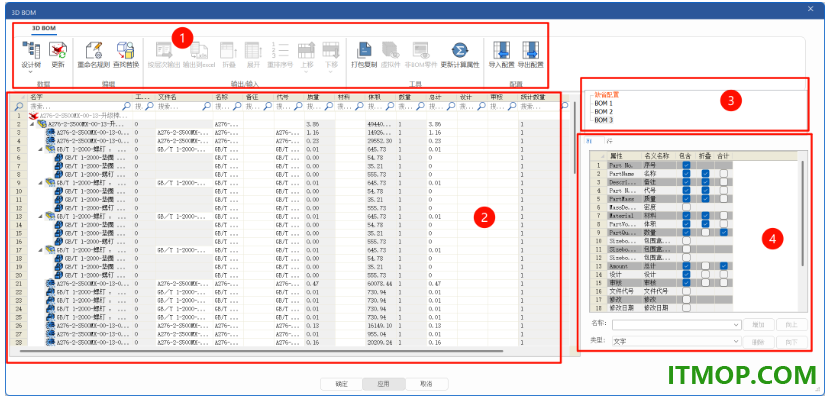The width and height of the screenshot is (826, 398).
Task: Select BOM 2 configuration
Action: pos(604,112)
